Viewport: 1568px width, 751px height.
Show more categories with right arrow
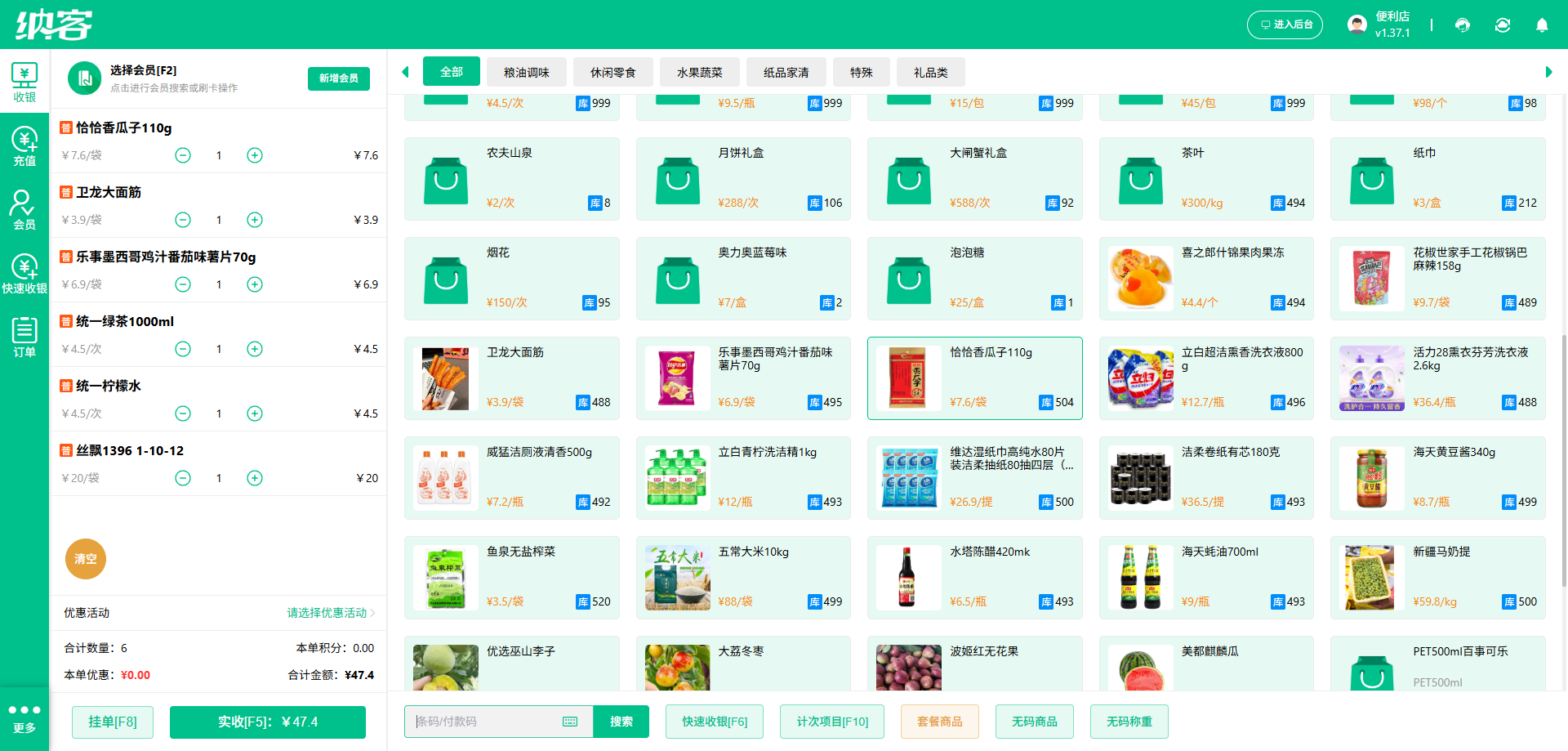click(1548, 72)
